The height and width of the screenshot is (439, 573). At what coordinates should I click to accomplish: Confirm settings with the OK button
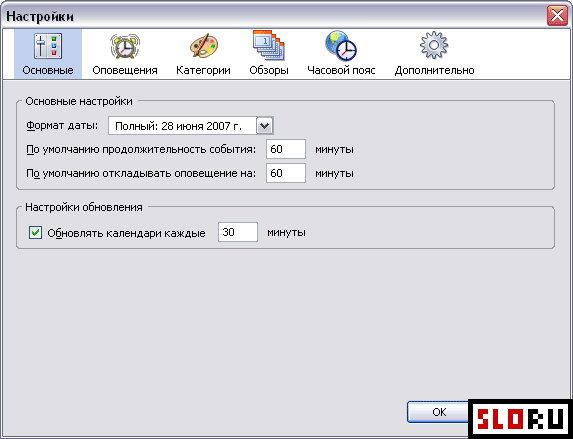439,412
